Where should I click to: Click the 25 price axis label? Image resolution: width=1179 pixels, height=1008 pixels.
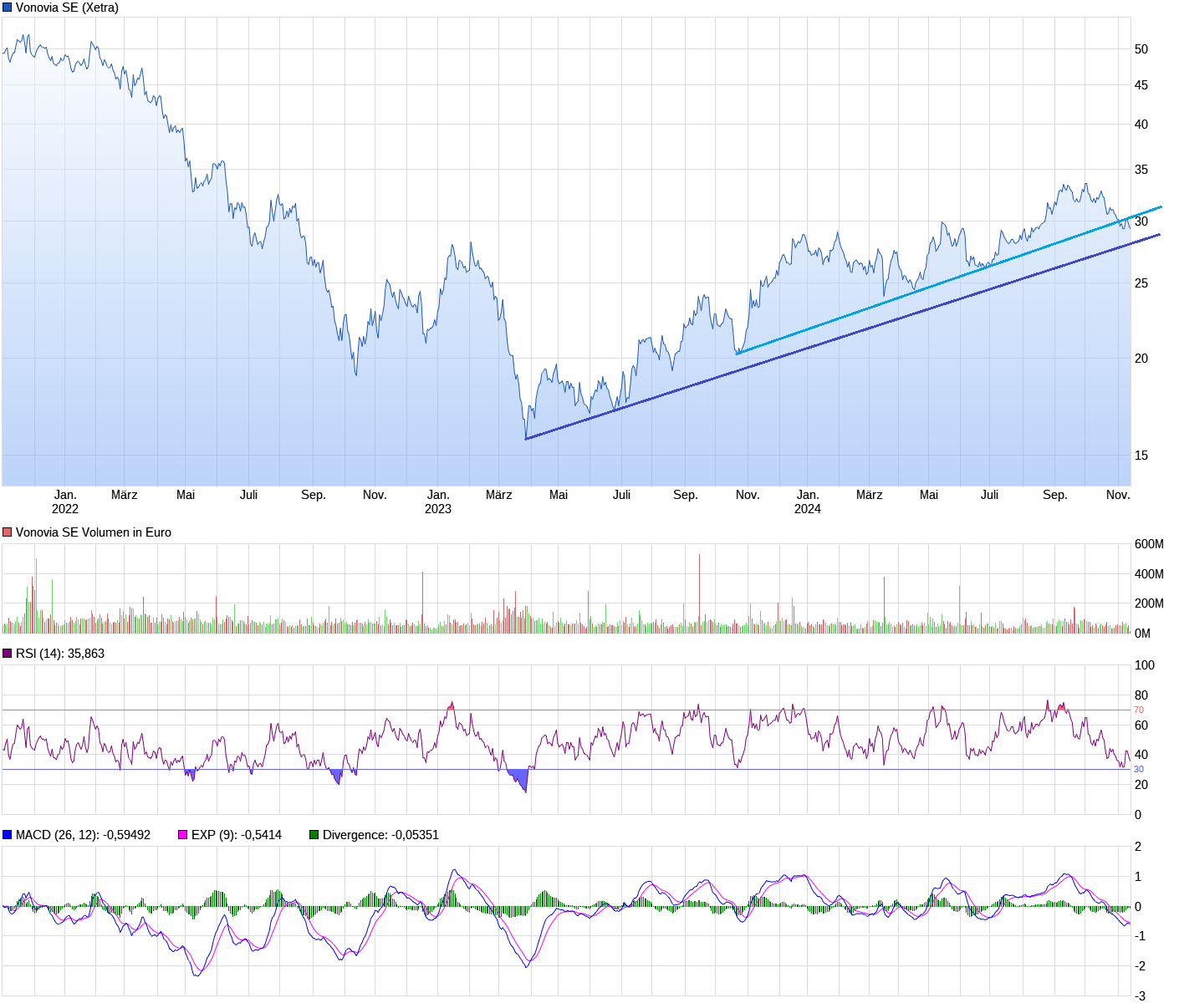pos(1141,283)
